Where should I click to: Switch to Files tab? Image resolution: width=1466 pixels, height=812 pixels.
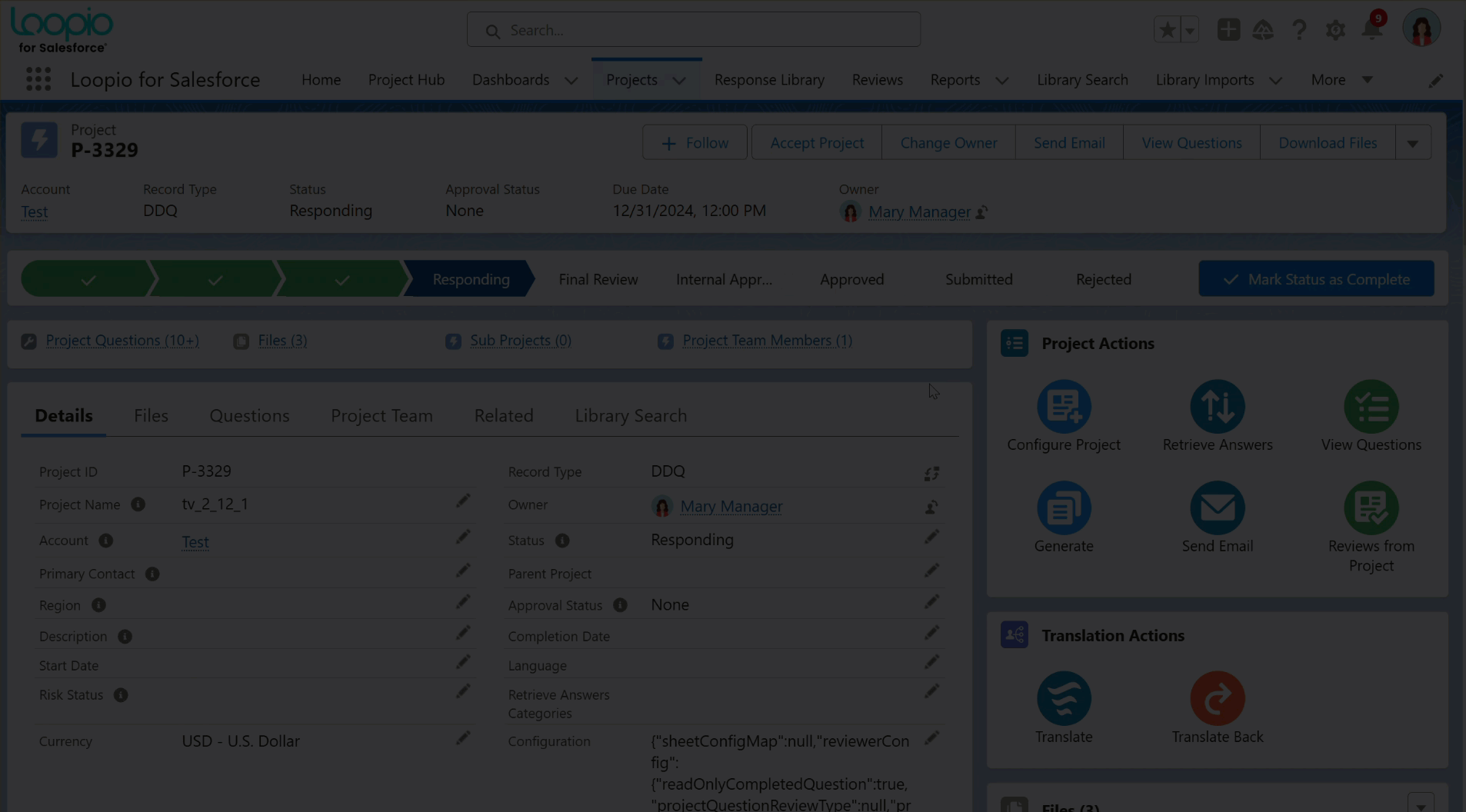[151, 416]
